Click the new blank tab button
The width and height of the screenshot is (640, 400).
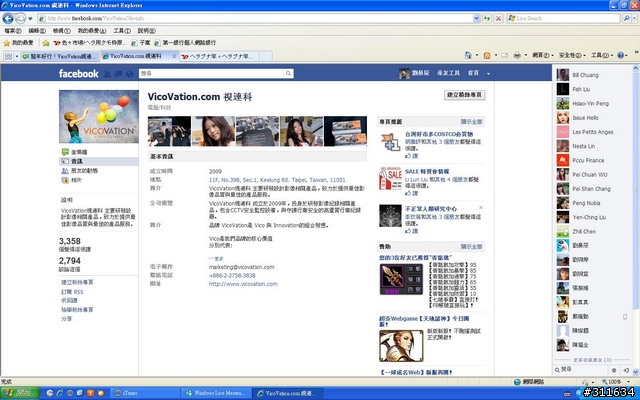(x=266, y=56)
